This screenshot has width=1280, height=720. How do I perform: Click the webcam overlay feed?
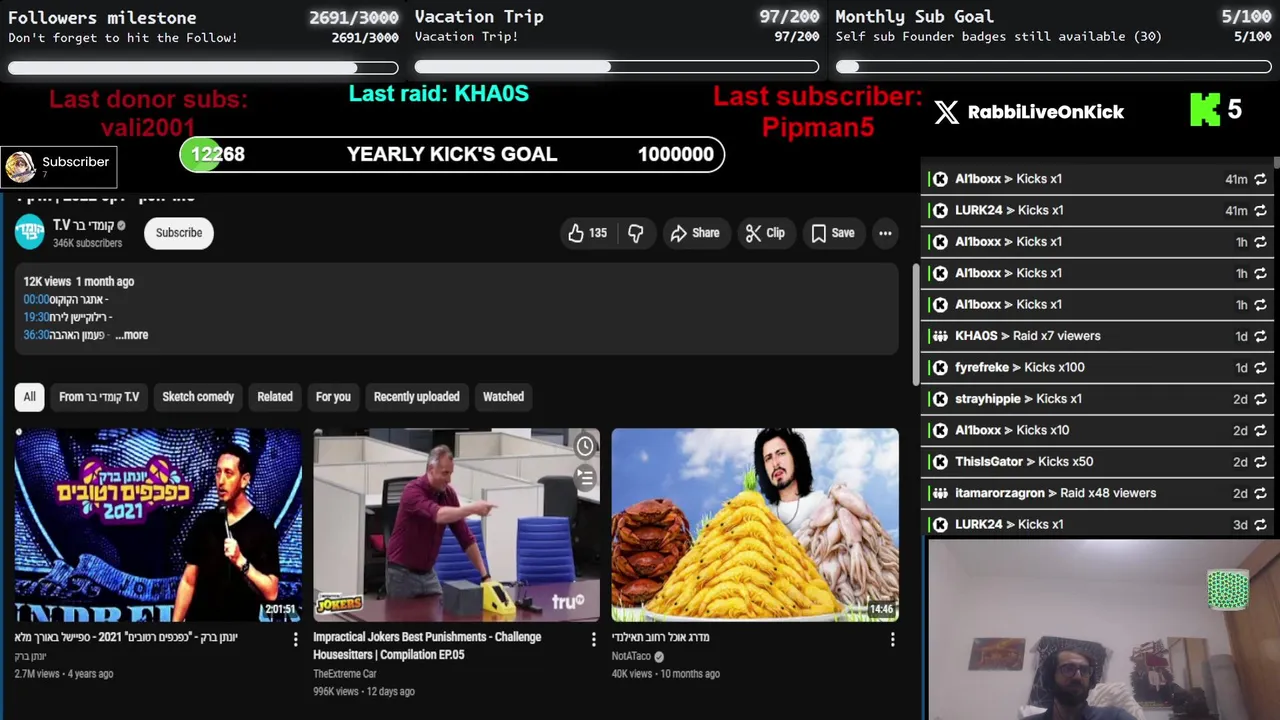[1103, 629]
